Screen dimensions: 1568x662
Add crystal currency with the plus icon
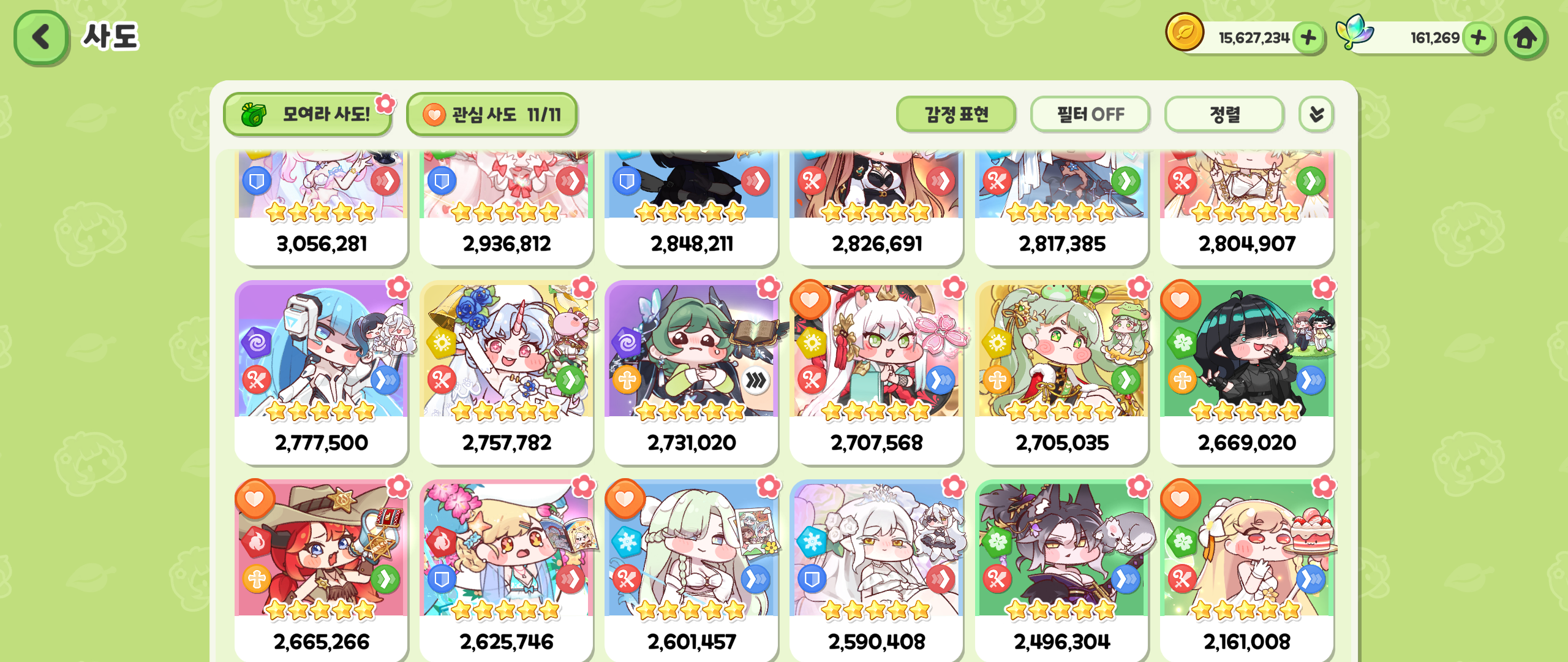coord(1478,38)
